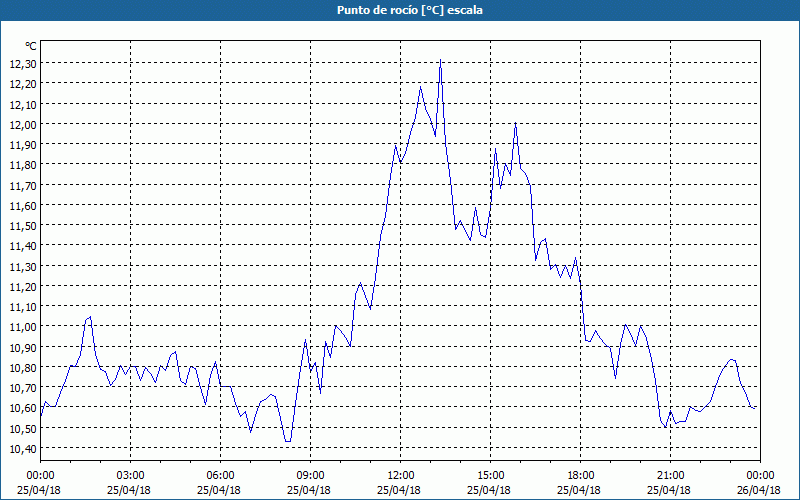Click the 10,50 y-axis label
The height and width of the screenshot is (500, 800).
click(x=23, y=428)
